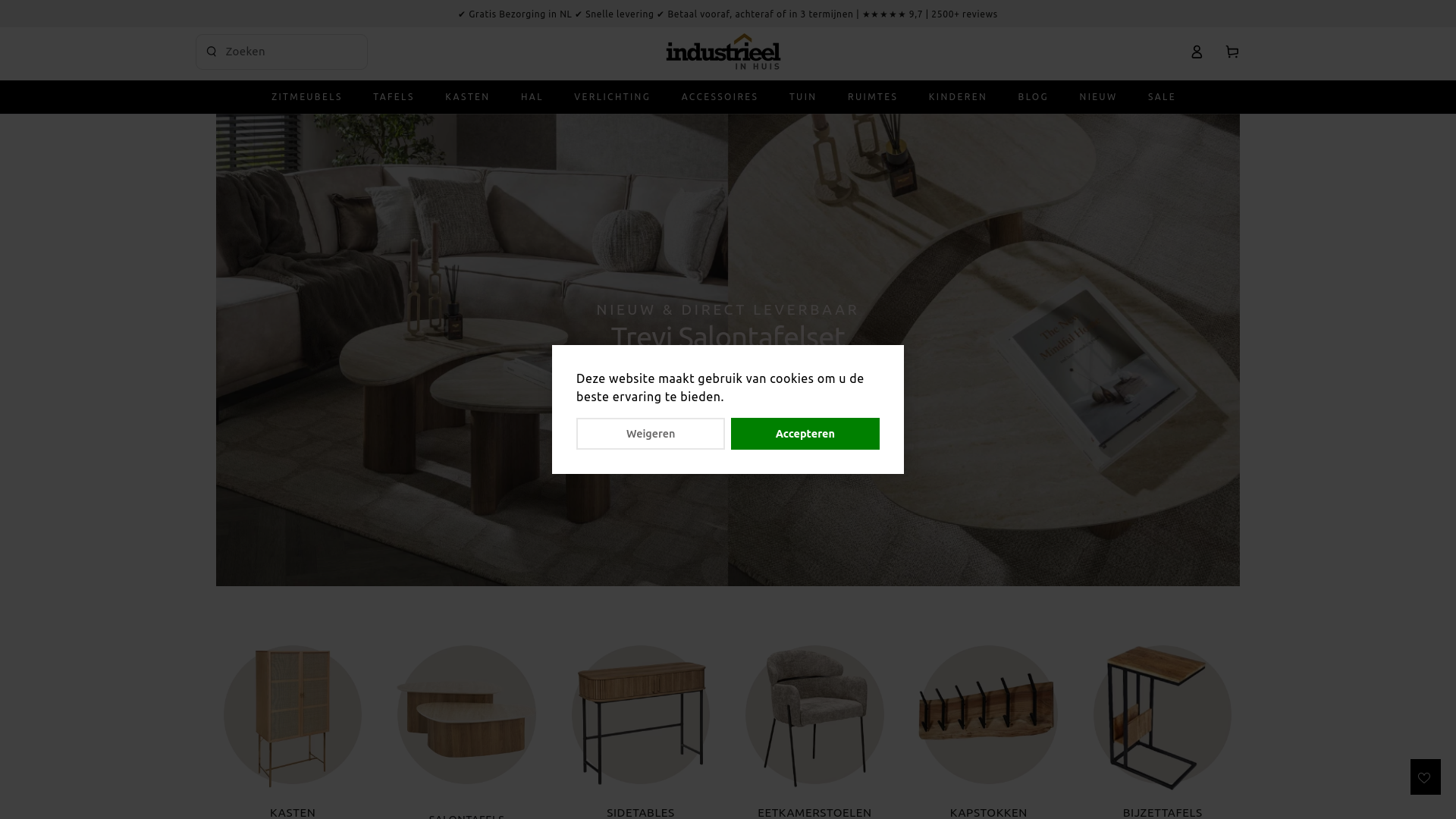Select the Bijzettafels side table thumbnail

[1163, 717]
